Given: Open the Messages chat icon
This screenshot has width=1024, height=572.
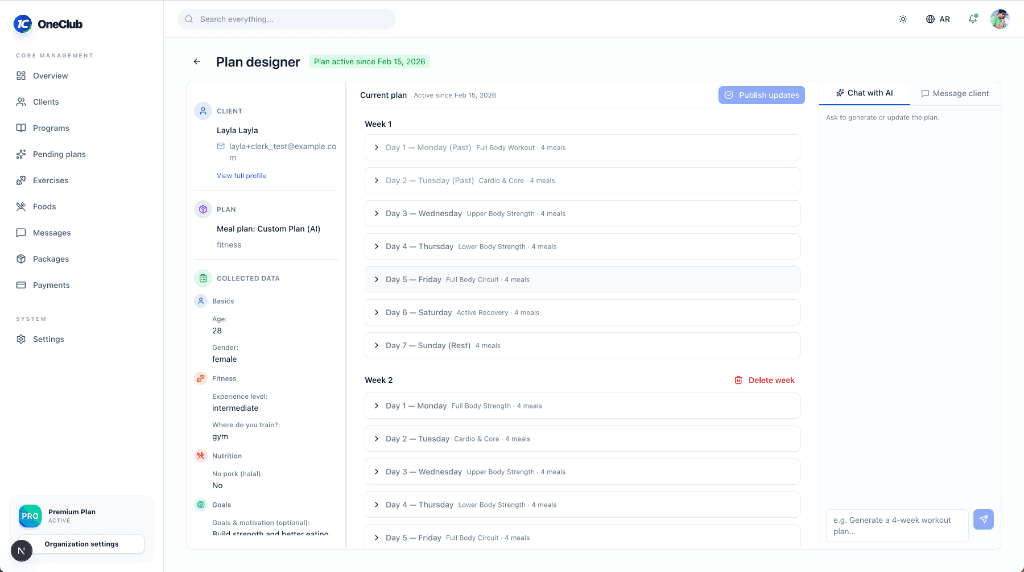Looking at the screenshot, I should tap(21, 232).
